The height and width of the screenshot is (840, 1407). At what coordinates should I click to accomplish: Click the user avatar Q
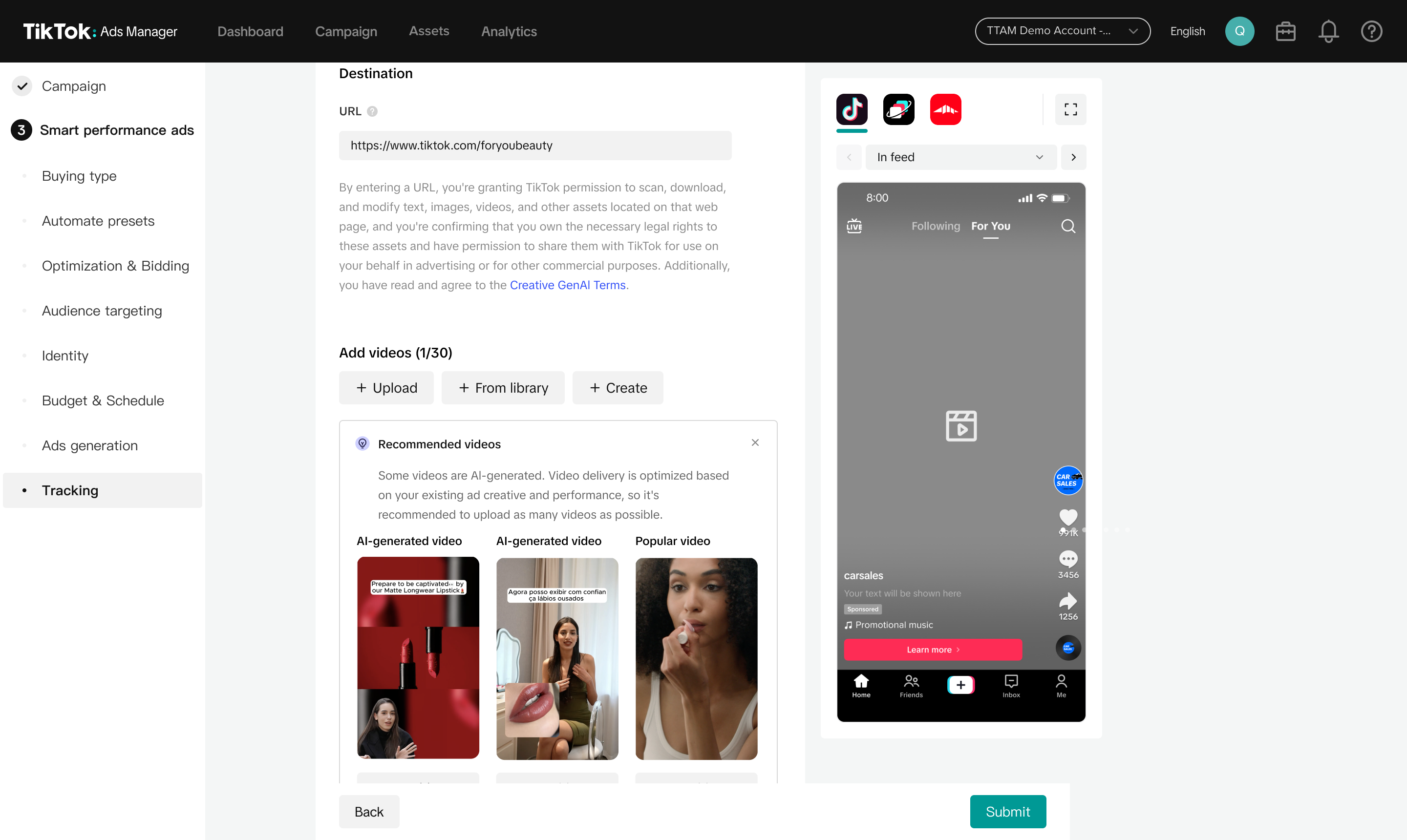point(1239,32)
